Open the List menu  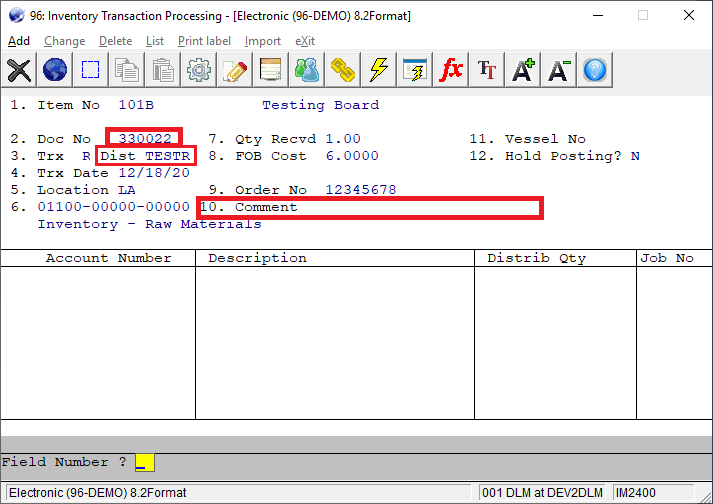click(x=155, y=41)
